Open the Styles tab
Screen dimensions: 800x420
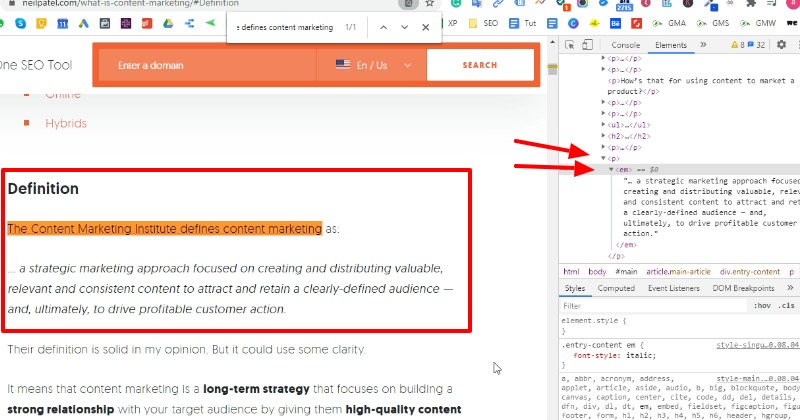(574, 288)
